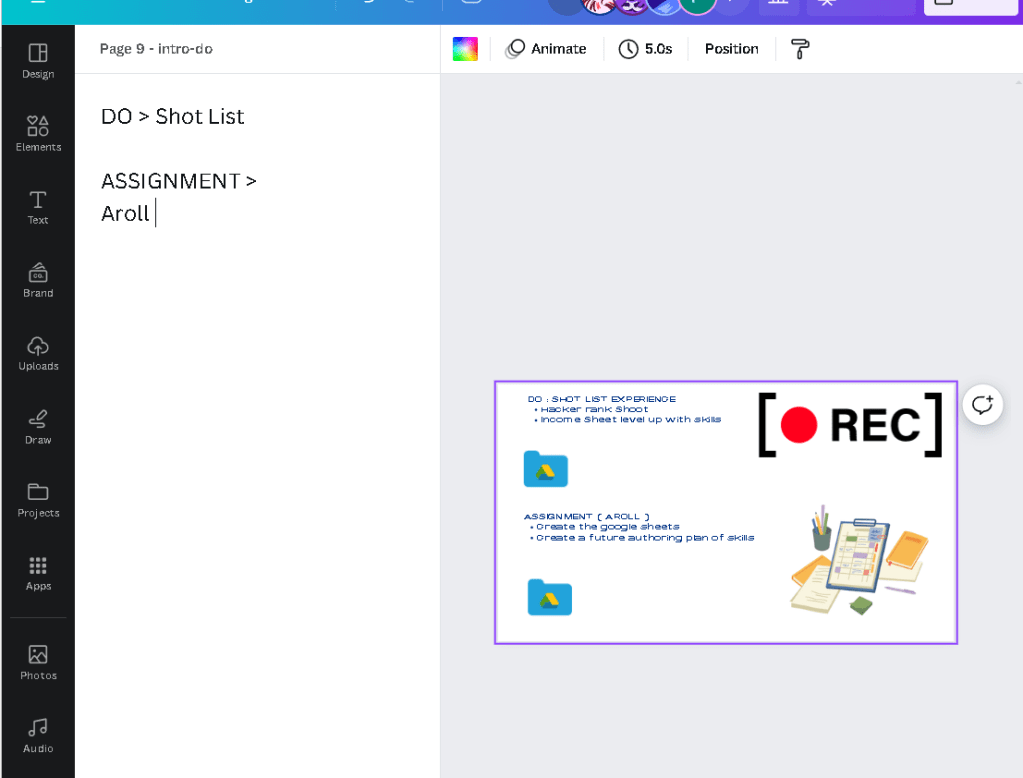Open the Design panel
The image size is (1023, 778).
click(x=38, y=61)
